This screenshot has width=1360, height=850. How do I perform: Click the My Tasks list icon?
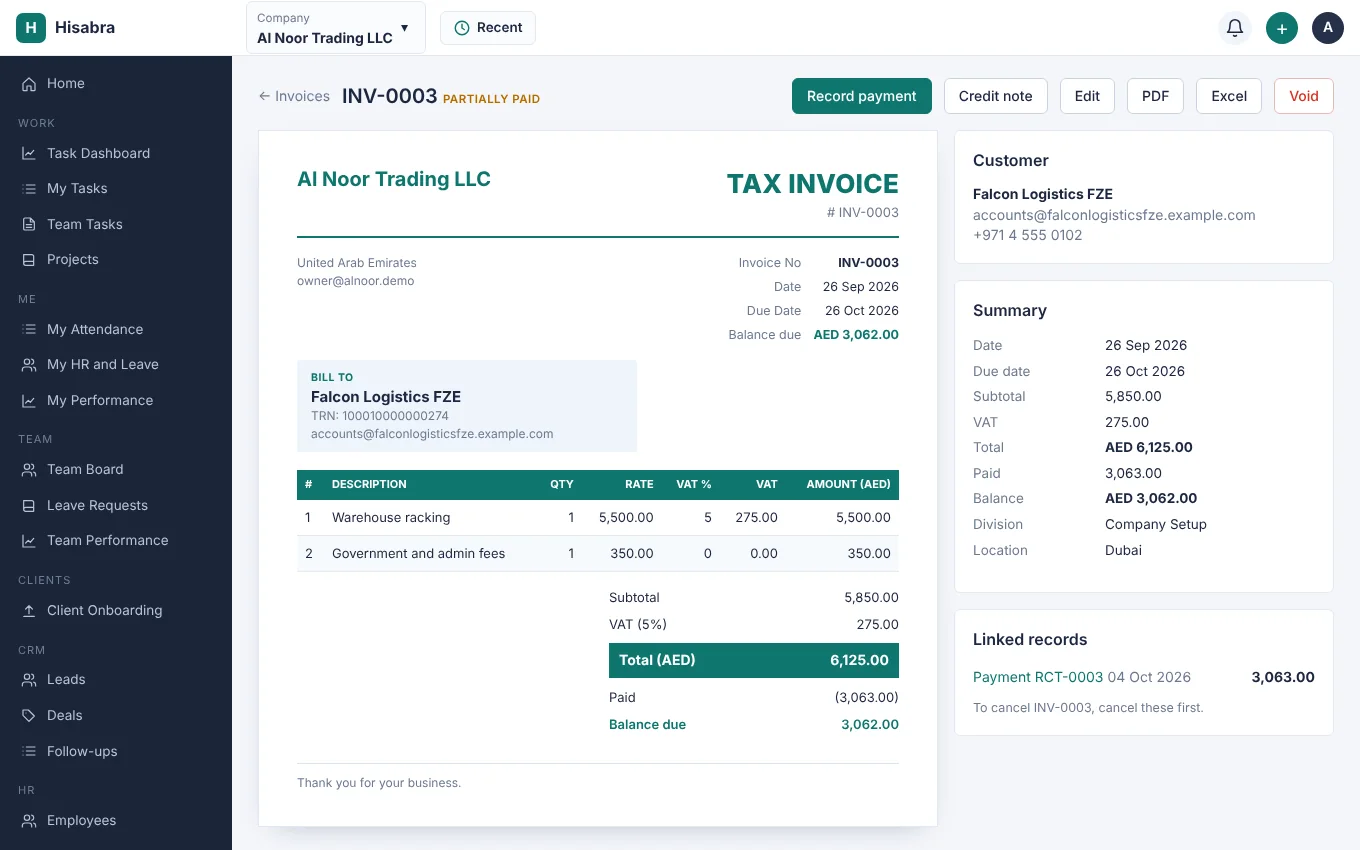29,189
